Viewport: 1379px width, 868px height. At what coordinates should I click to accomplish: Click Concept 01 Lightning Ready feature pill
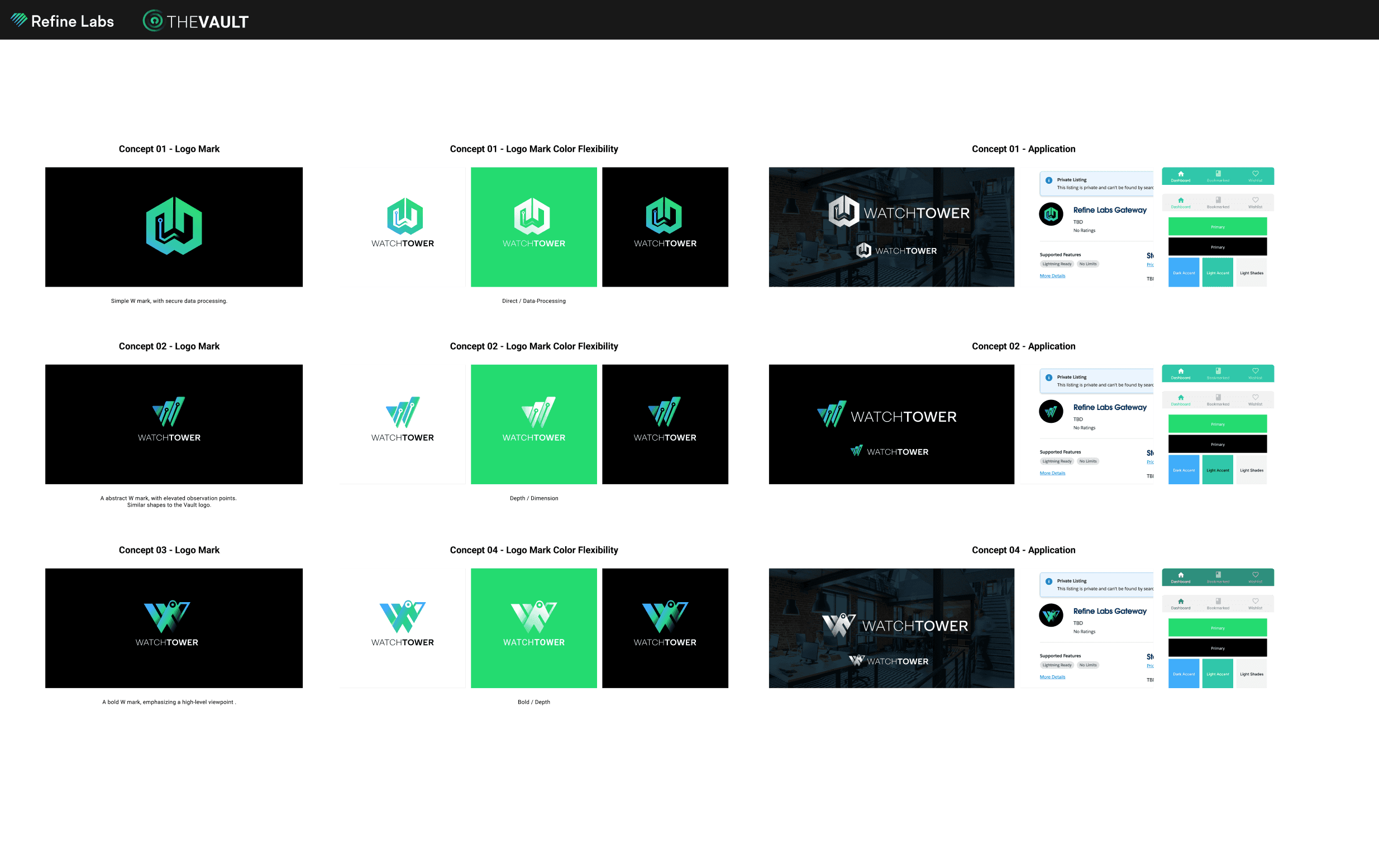coord(1056,264)
